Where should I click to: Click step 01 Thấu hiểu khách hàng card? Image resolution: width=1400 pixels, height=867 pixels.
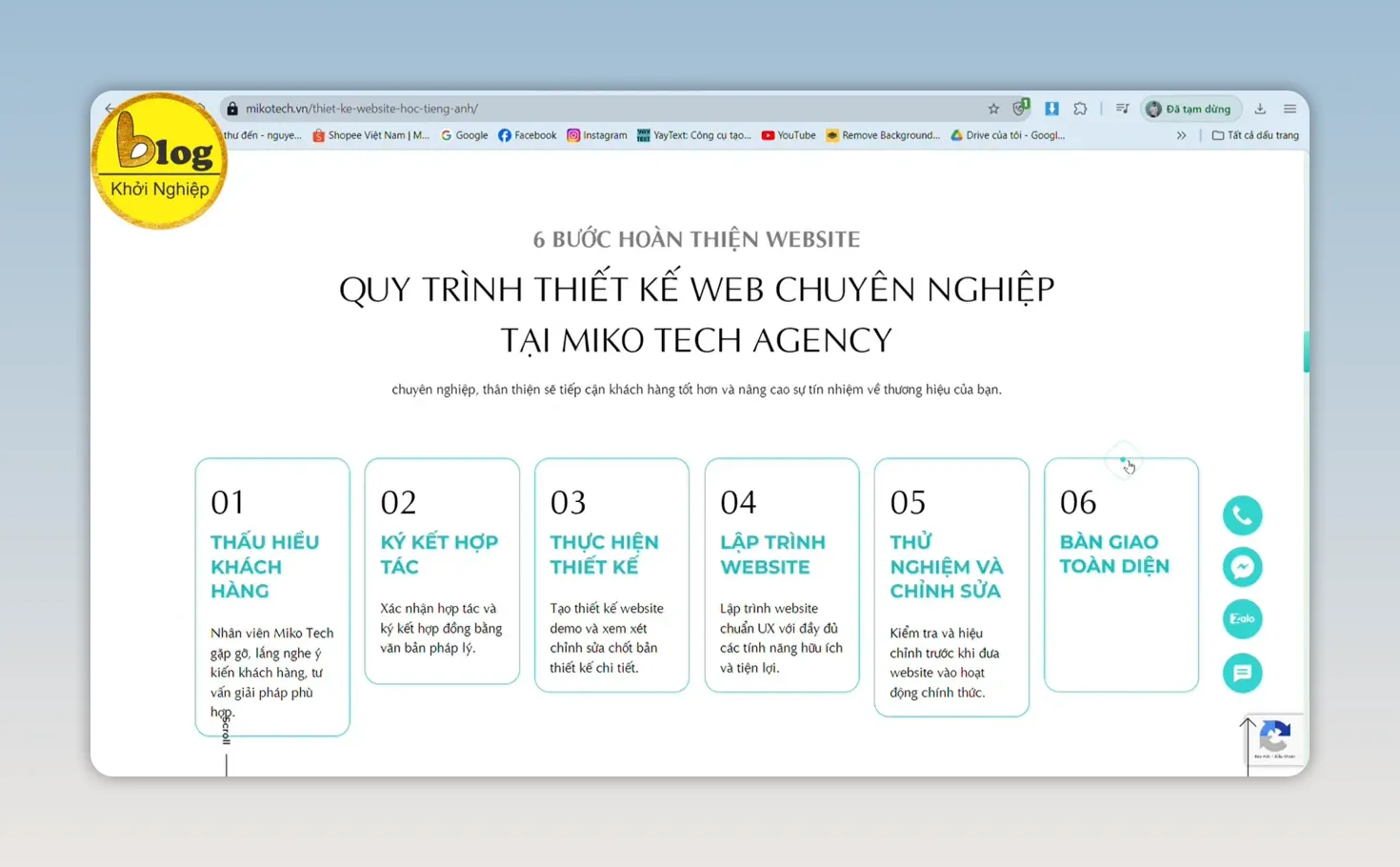[272, 596]
